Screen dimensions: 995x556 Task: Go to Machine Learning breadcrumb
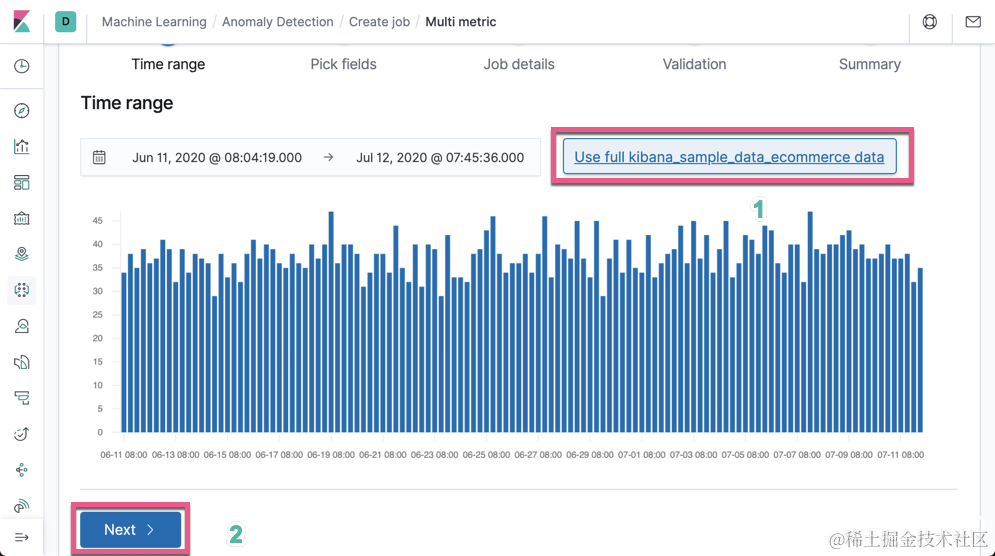click(154, 22)
